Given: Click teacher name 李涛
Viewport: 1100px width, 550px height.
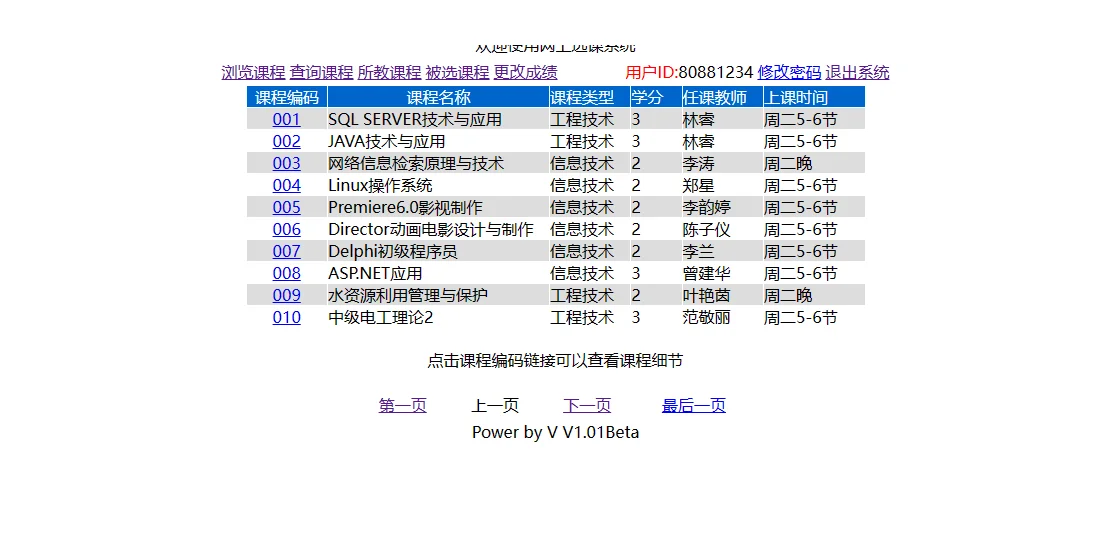Looking at the screenshot, I should (x=699, y=163).
